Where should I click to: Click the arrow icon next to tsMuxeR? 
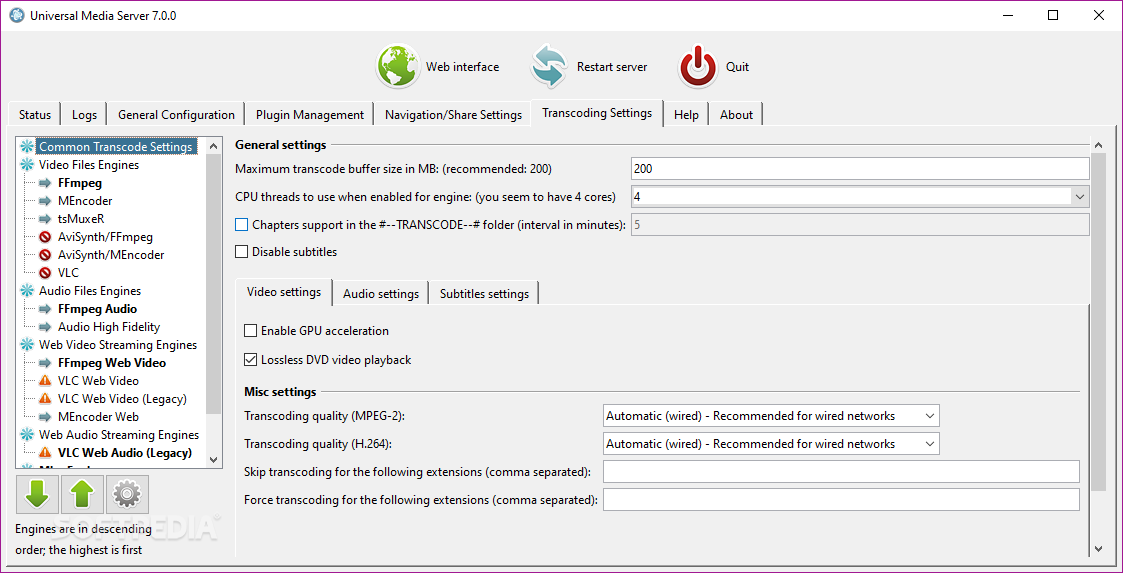pyautogui.click(x=46, y=218)
